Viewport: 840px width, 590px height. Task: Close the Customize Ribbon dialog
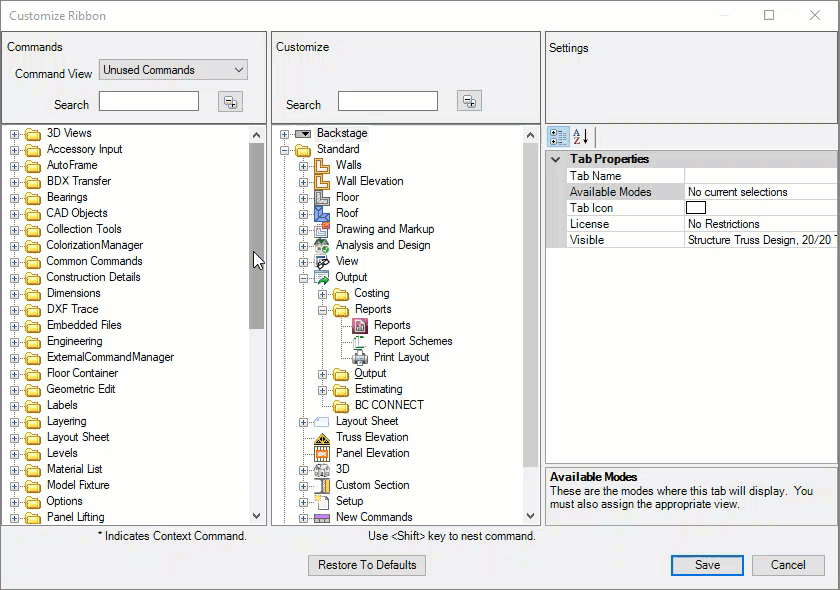click(815, 15)
